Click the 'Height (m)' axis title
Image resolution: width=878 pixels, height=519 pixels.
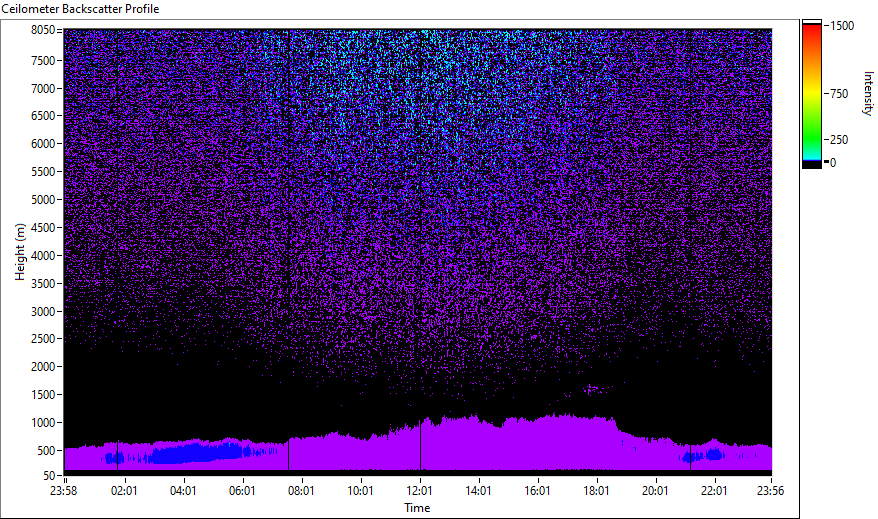[x=20, y=252]
